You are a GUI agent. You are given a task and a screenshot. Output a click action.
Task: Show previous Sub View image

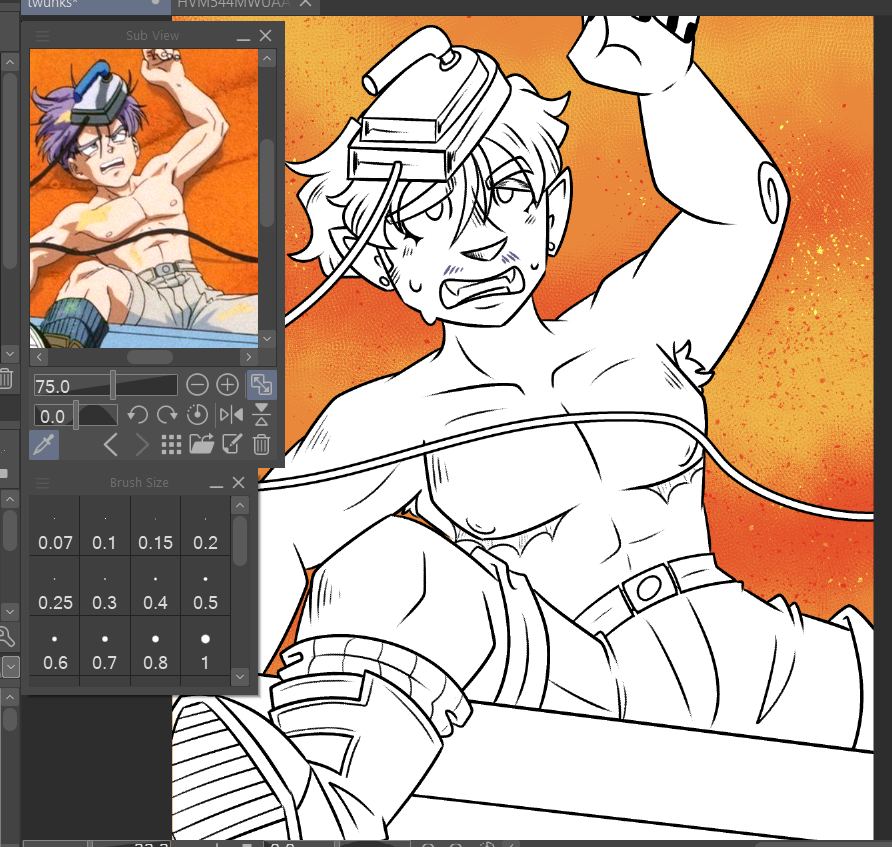pos(111,445)
